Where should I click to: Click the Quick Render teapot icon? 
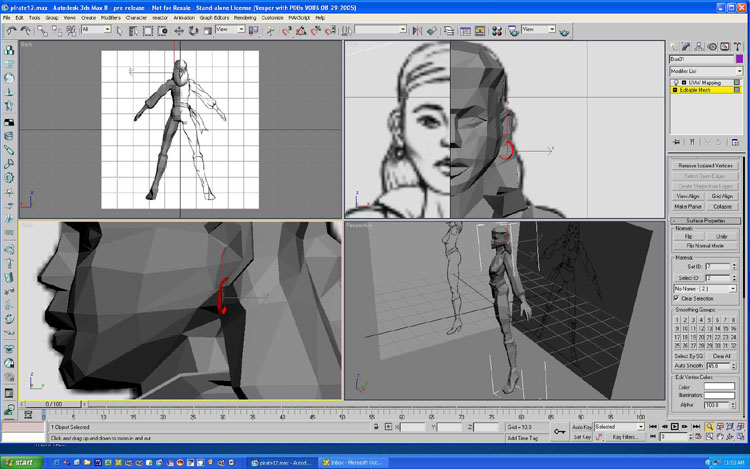pyautogui.click(x=566, y=30)
